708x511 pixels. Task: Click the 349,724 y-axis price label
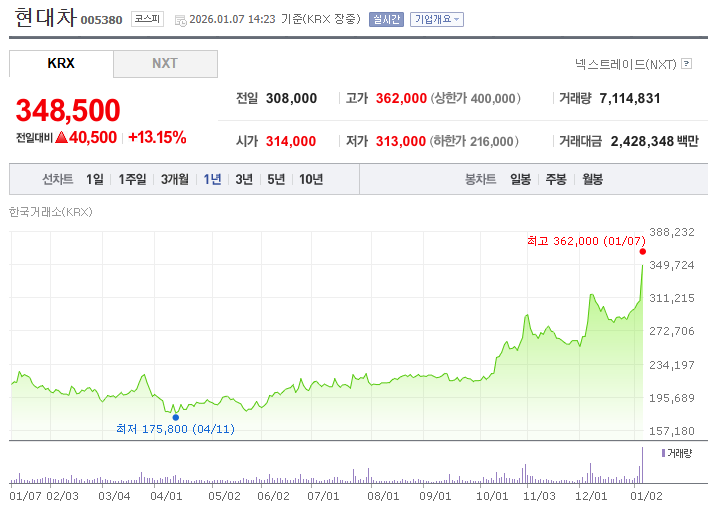click(x=672, y=265)
